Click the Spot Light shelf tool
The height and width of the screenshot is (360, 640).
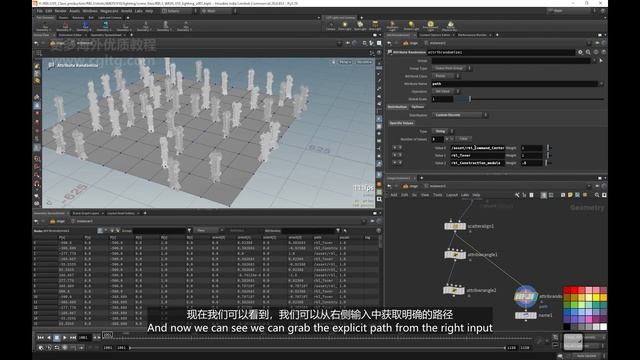(360, 26)
